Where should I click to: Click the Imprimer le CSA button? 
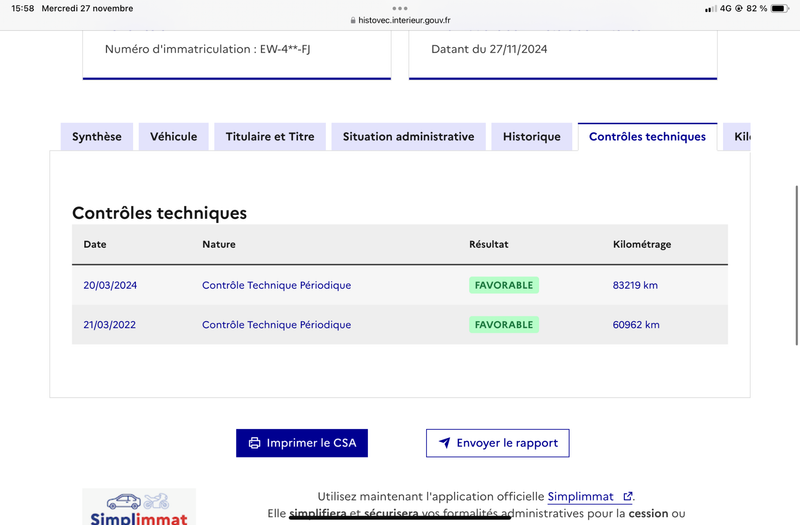click(302, 443)
